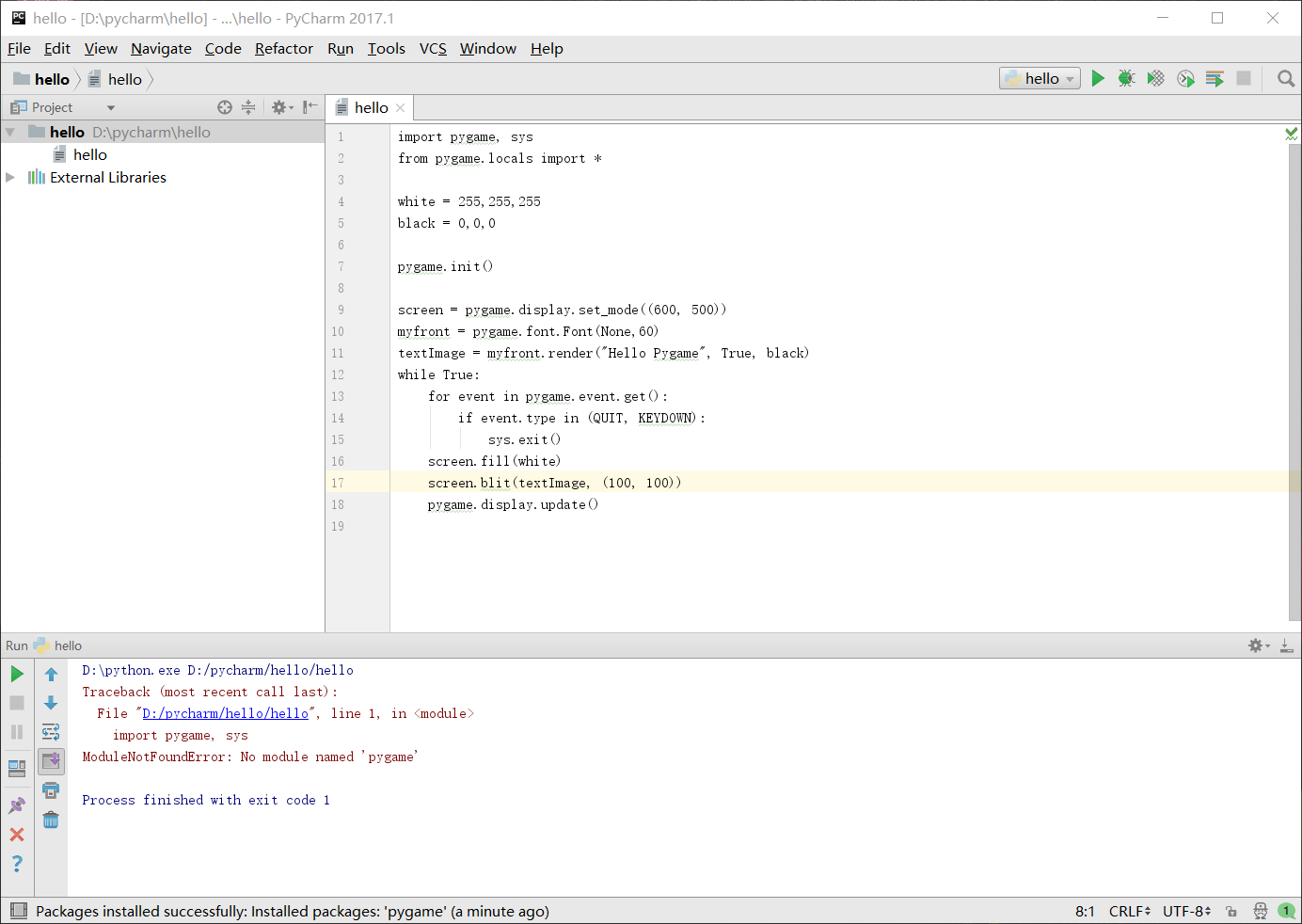The width and height of the screenshot is (1302, 924).
Task: Open the Refactor menu
Action: [284, 49]
